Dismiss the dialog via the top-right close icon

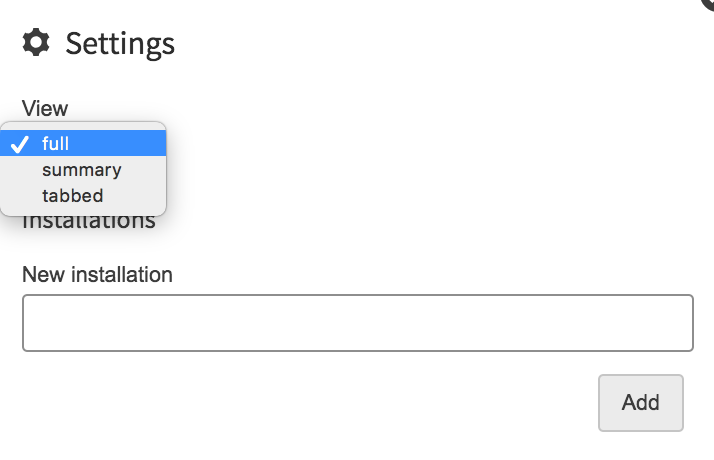(x=709, y=4)
